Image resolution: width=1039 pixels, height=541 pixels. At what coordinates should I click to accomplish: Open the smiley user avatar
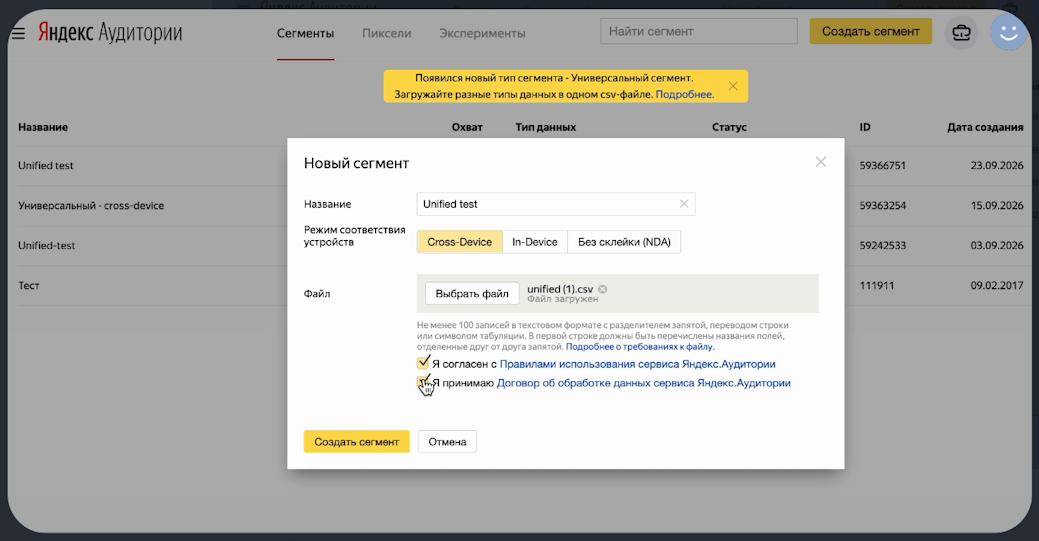pos(1008,32)
